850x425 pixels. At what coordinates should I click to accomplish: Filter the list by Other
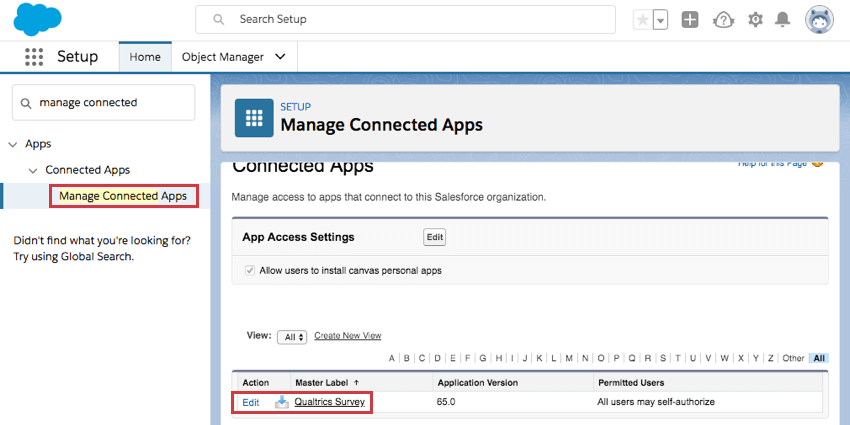tap(793, 358)
